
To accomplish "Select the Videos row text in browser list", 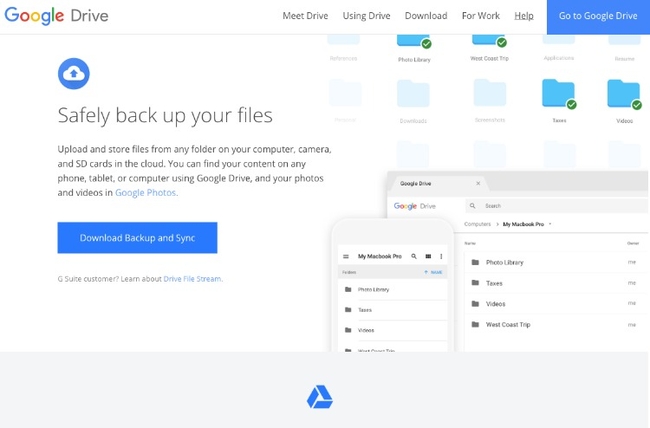I will [495, 304].
